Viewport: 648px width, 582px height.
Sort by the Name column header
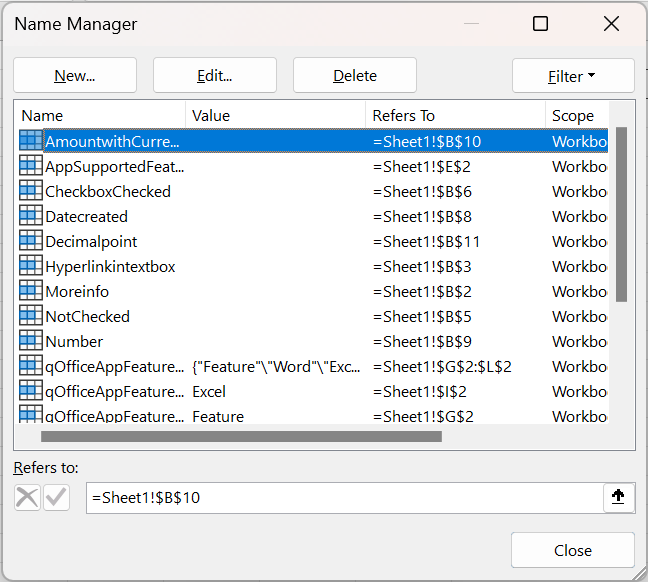(100, 115)
